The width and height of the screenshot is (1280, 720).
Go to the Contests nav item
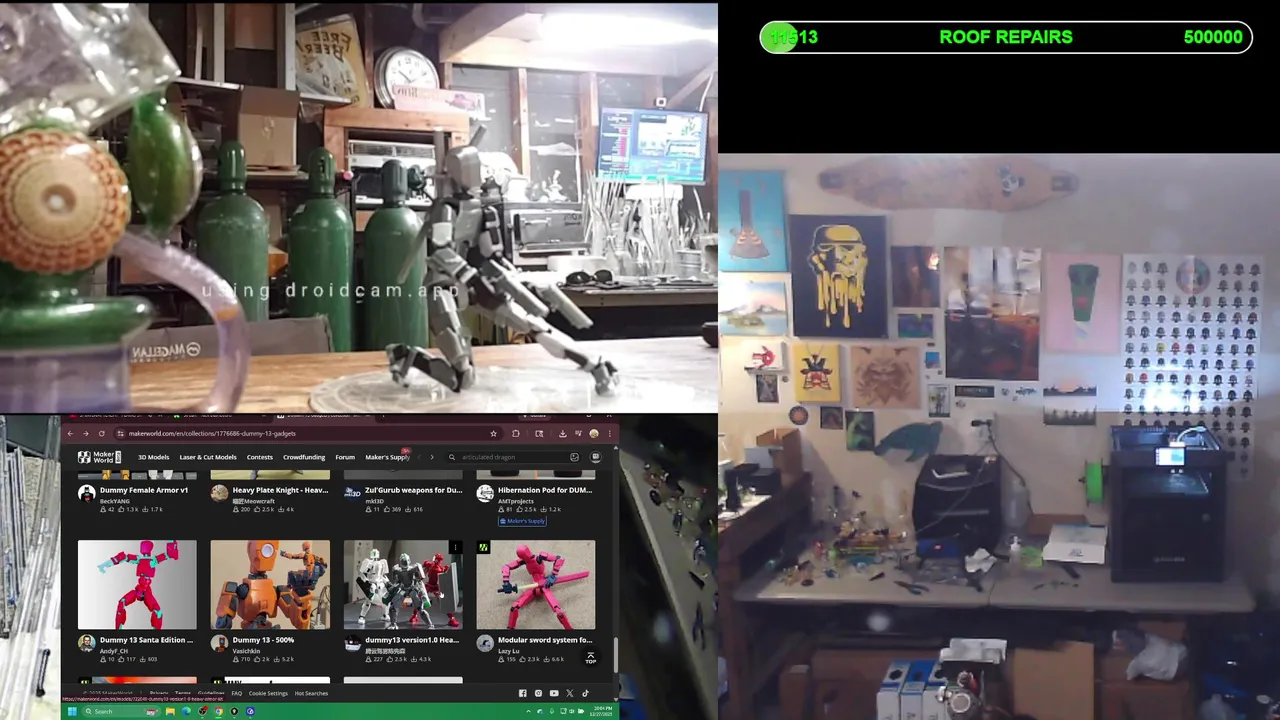pos(260,457)
